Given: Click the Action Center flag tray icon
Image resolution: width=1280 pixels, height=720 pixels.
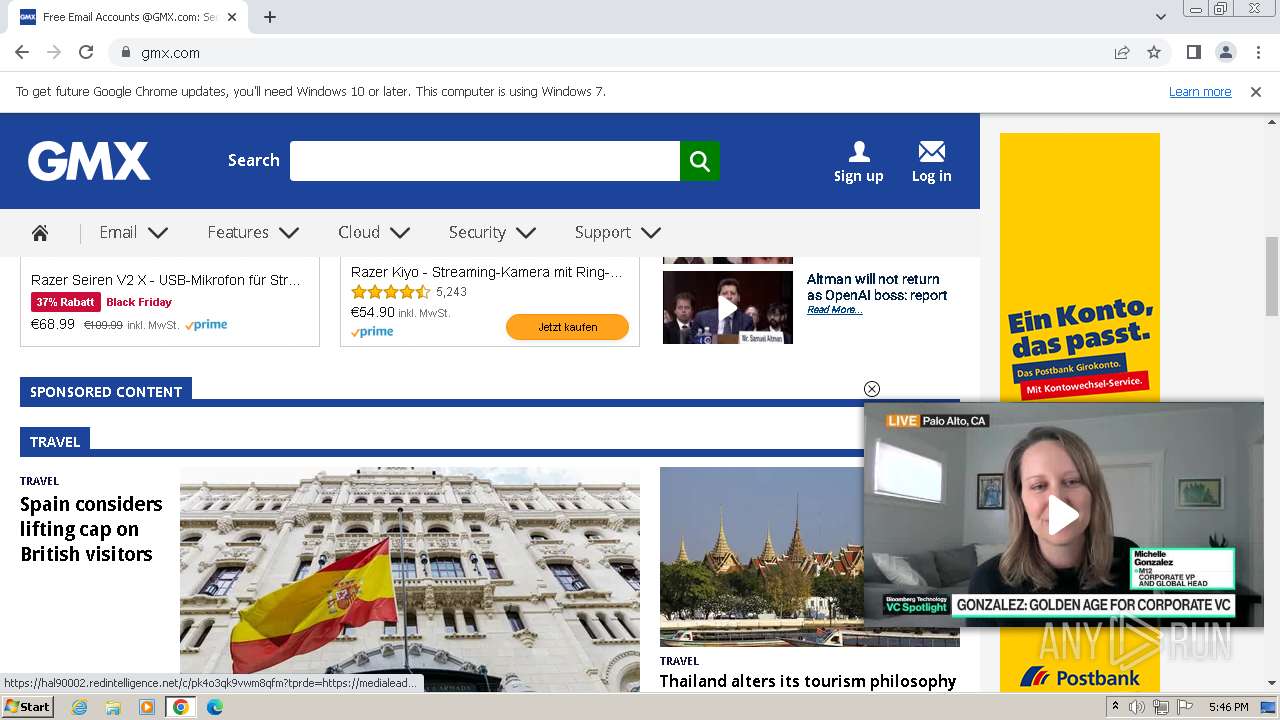Looking at the screenshot, I should [x=1185, y=707].
